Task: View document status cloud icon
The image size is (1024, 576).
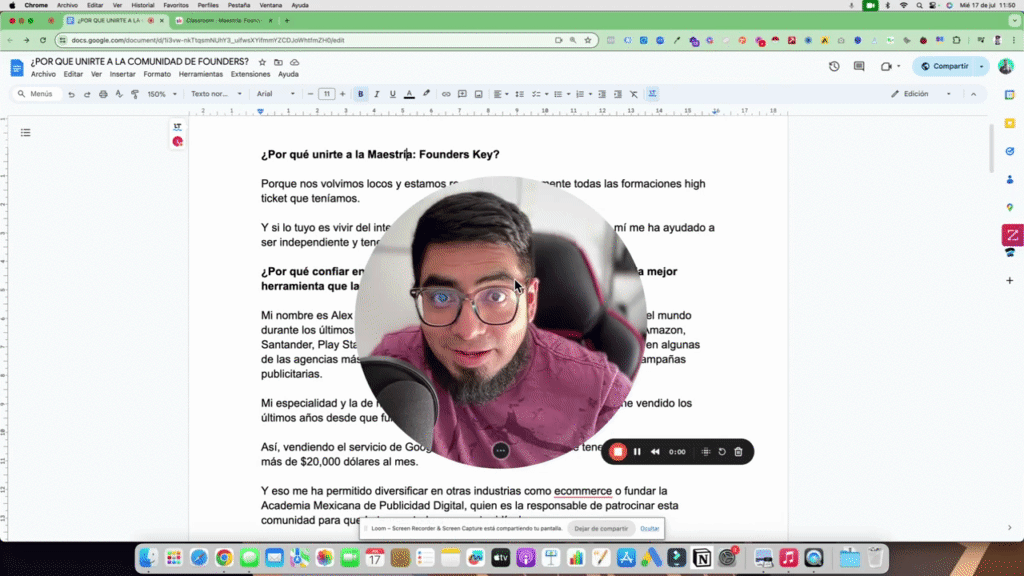Action: coord(295,62)
